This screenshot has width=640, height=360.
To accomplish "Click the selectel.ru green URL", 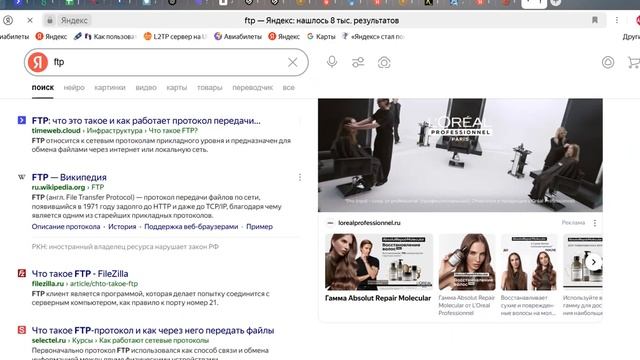I will click(49, 340).
